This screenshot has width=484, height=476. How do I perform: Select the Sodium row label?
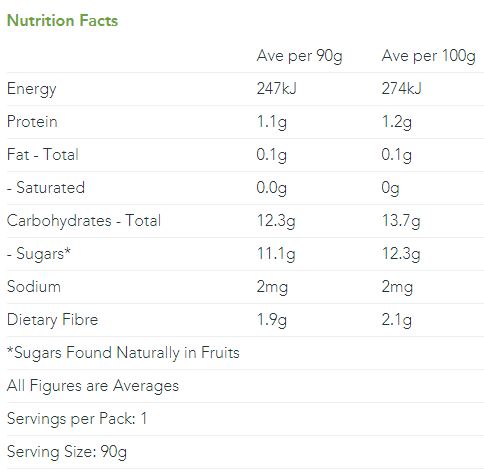(x=34, y=286)
